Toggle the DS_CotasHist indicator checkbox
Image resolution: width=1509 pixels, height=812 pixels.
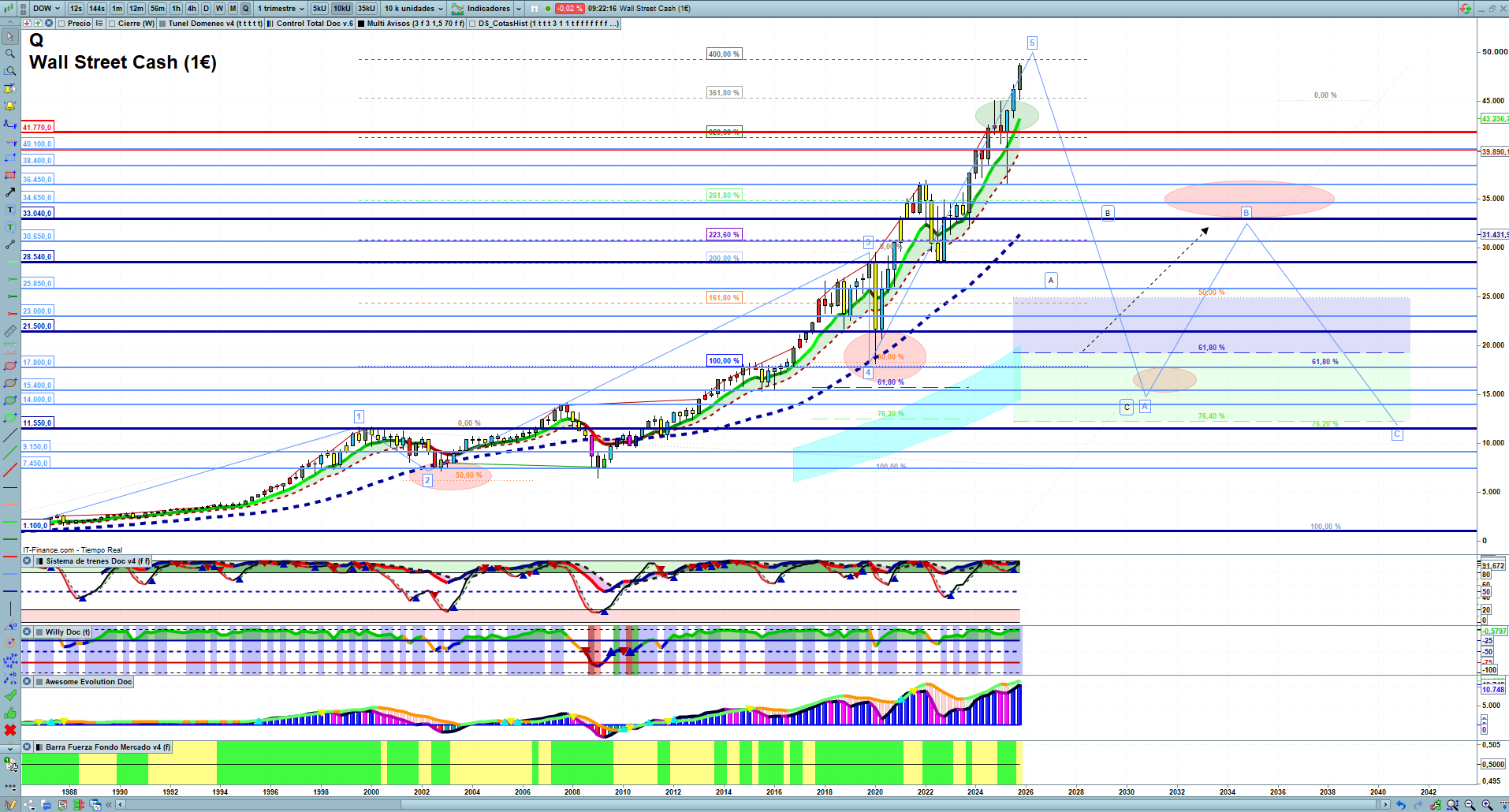click(x=472, y=24)
